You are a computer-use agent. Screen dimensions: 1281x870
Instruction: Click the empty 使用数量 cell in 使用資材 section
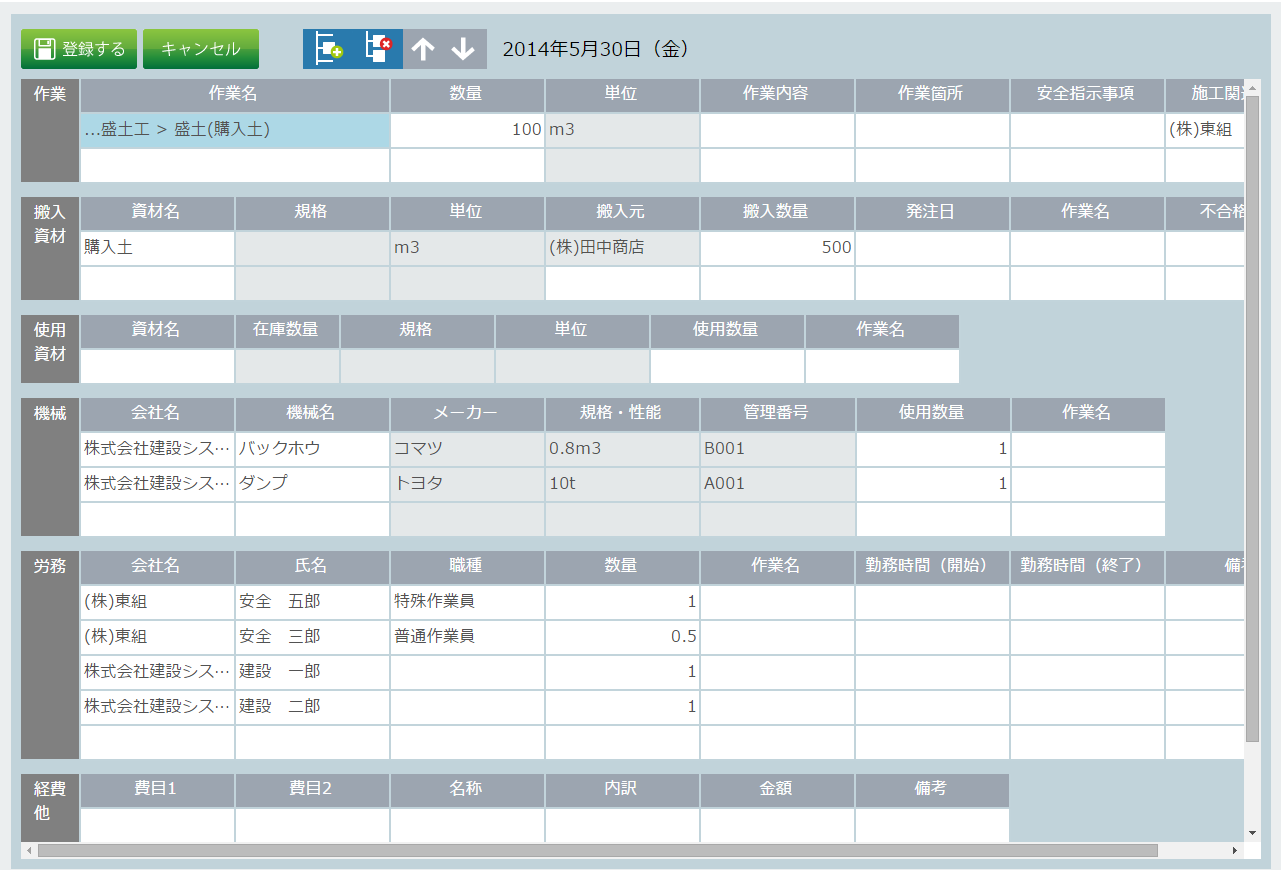click(727, 366)
